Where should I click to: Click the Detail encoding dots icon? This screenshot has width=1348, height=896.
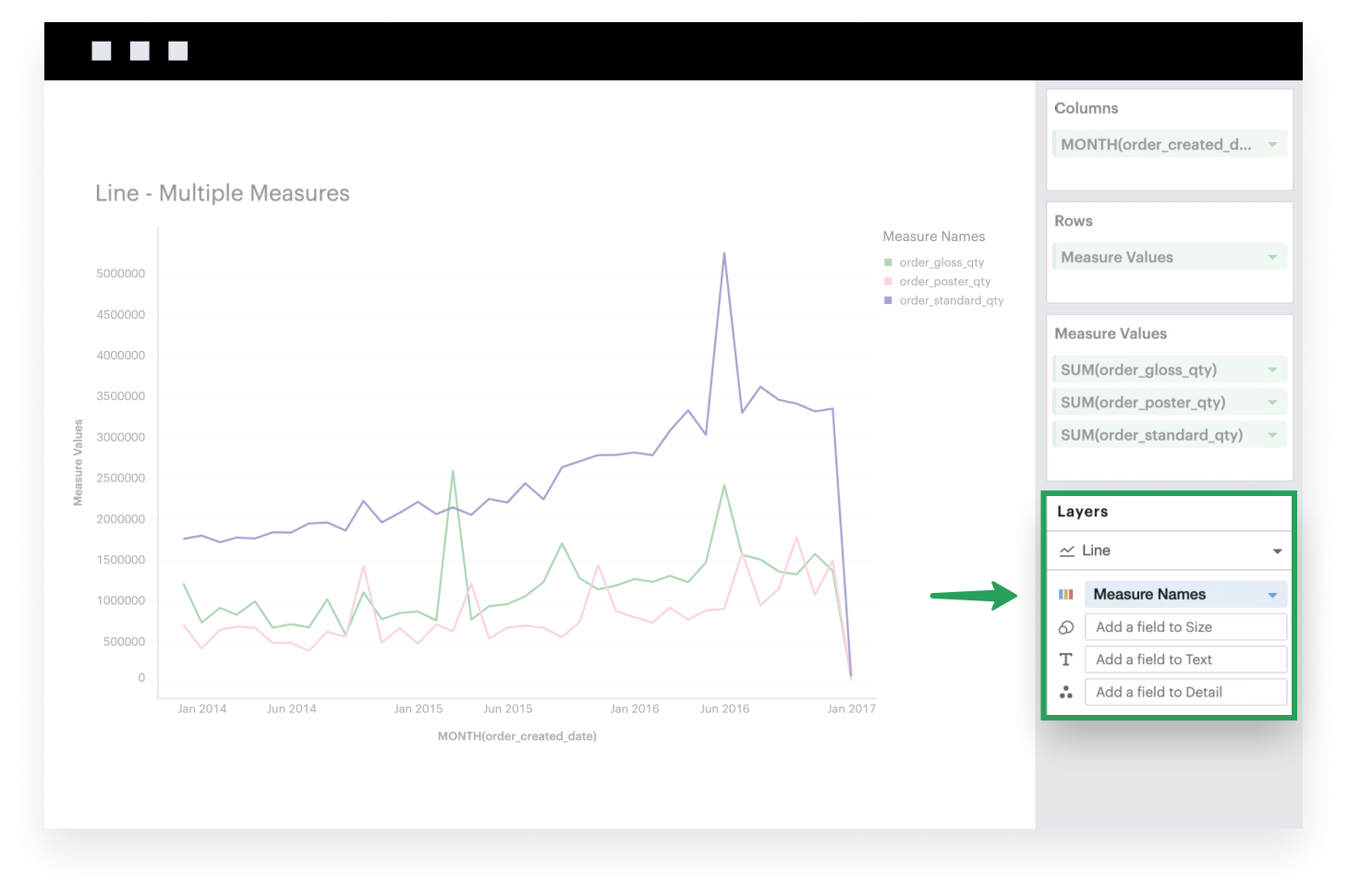pos(1066,691)
